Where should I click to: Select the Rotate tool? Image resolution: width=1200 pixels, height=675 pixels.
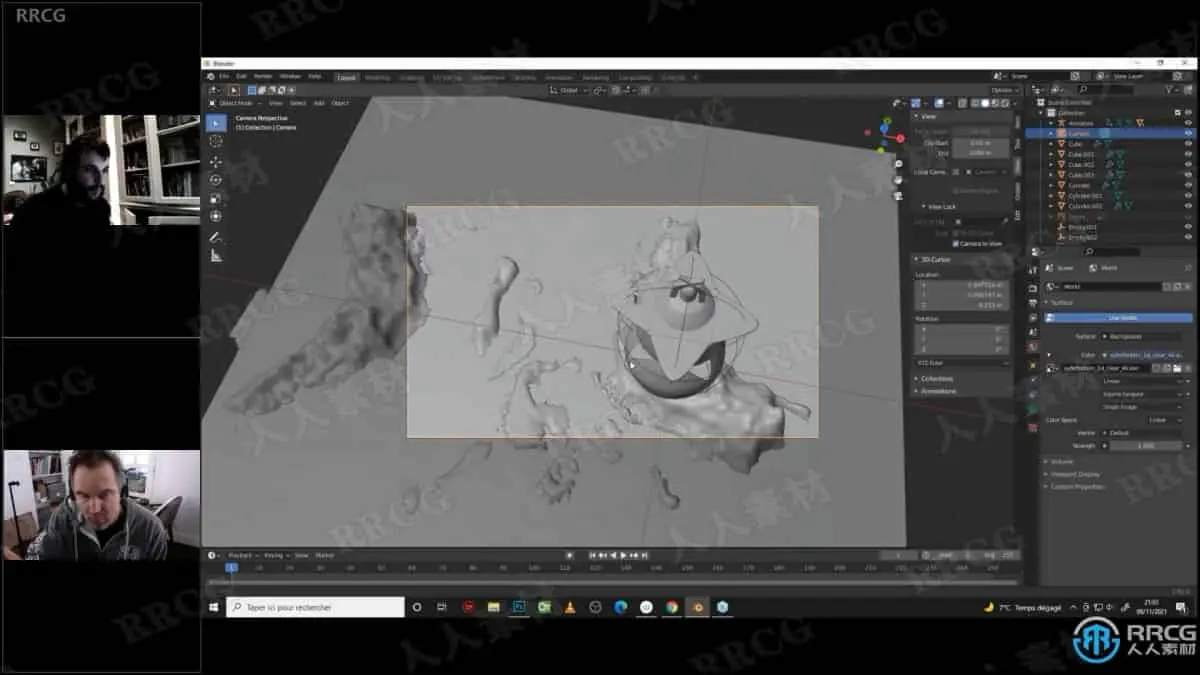coord(215,179)
